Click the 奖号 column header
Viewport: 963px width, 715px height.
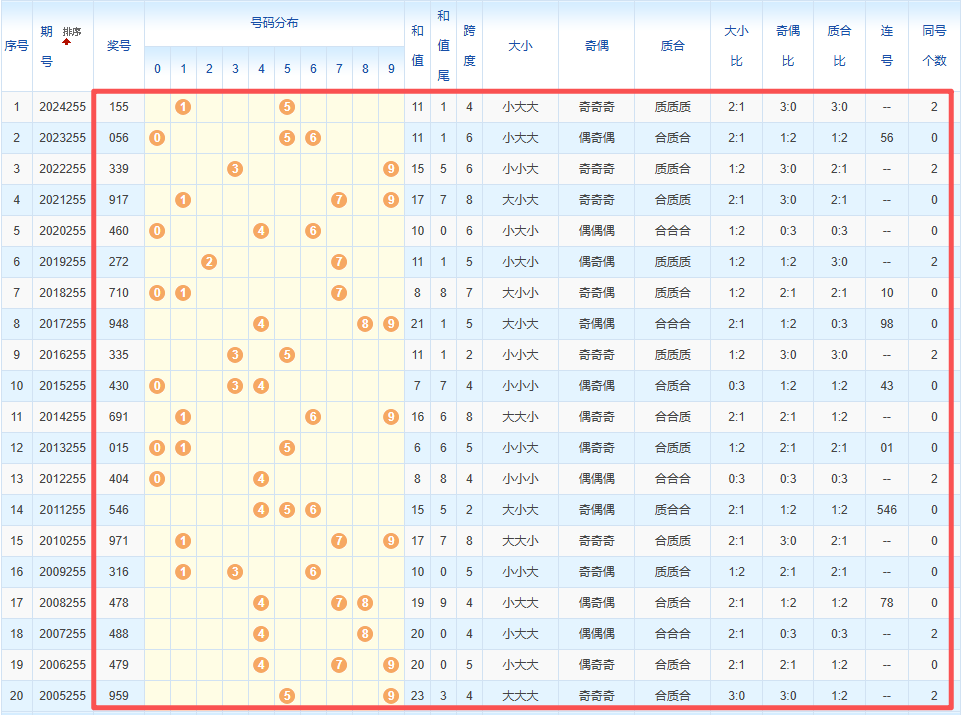119,45
